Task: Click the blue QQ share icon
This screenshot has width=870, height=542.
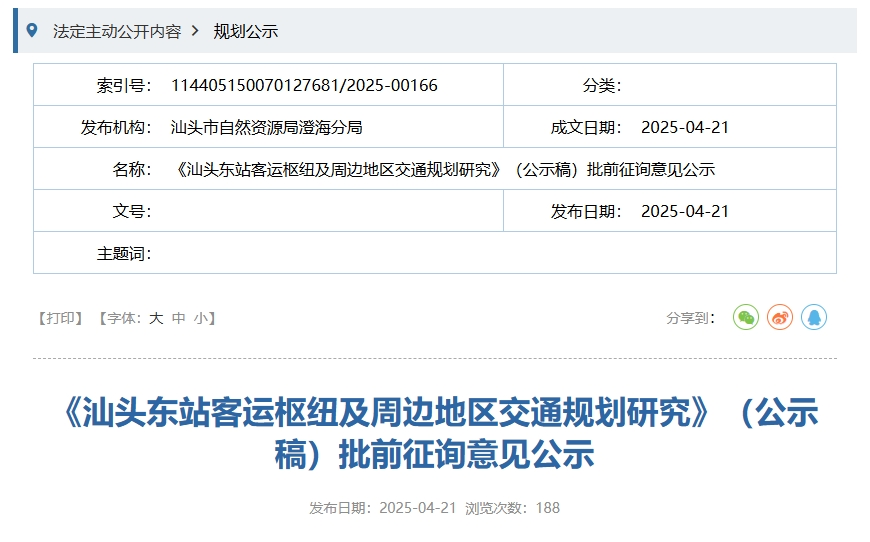Action: click(814, 318)
